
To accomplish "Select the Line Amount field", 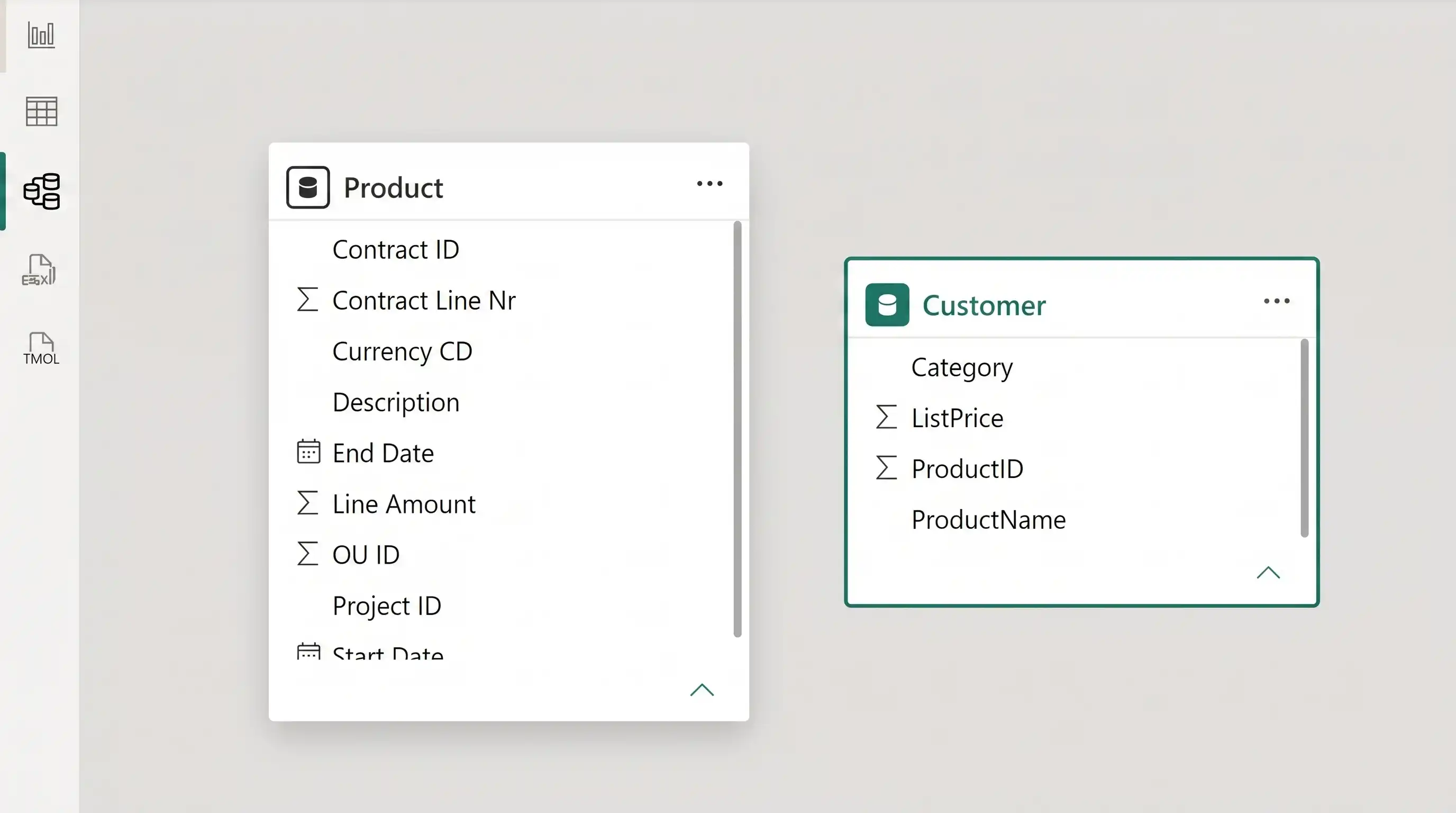I will tap(404, 504).
